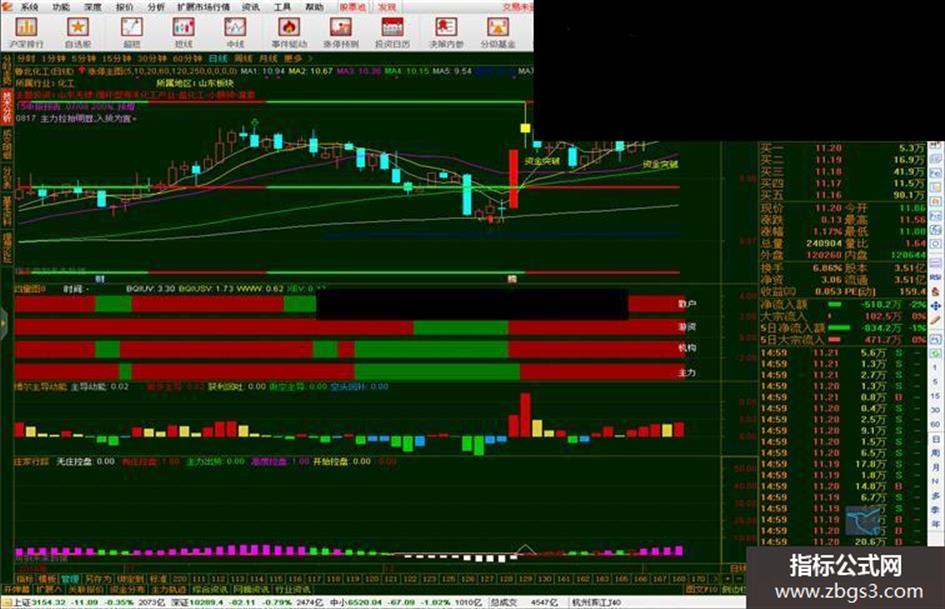This screenshot has width=945, height=609.
Task: Click the blue four-arrow move icon
Action: [x=935, y=306]
